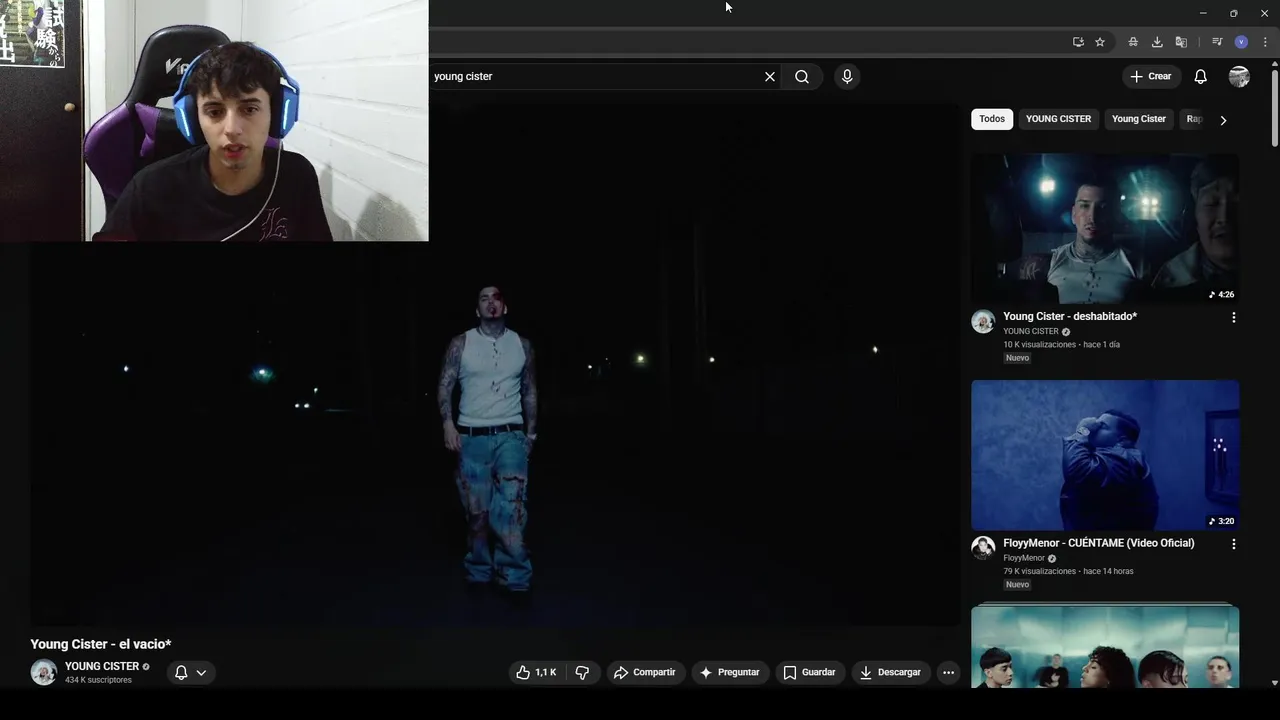Click the magnifier search button
The image size is (1280, 720).
click(802, 76)
